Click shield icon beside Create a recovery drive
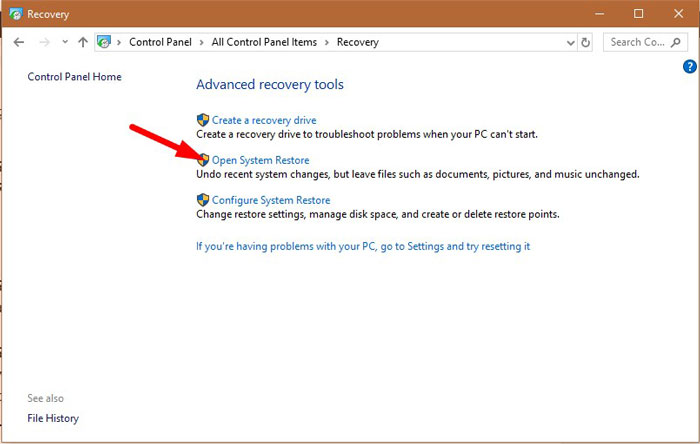 pyautogui.click(x=203, y=120)
